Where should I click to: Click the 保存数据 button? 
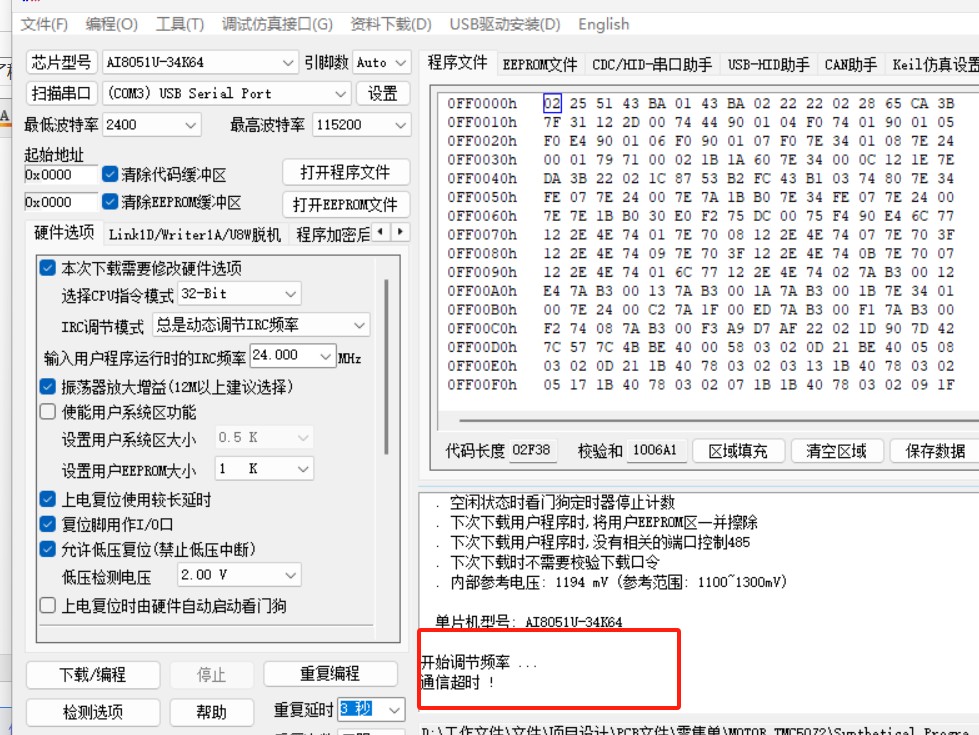[935, 451]
